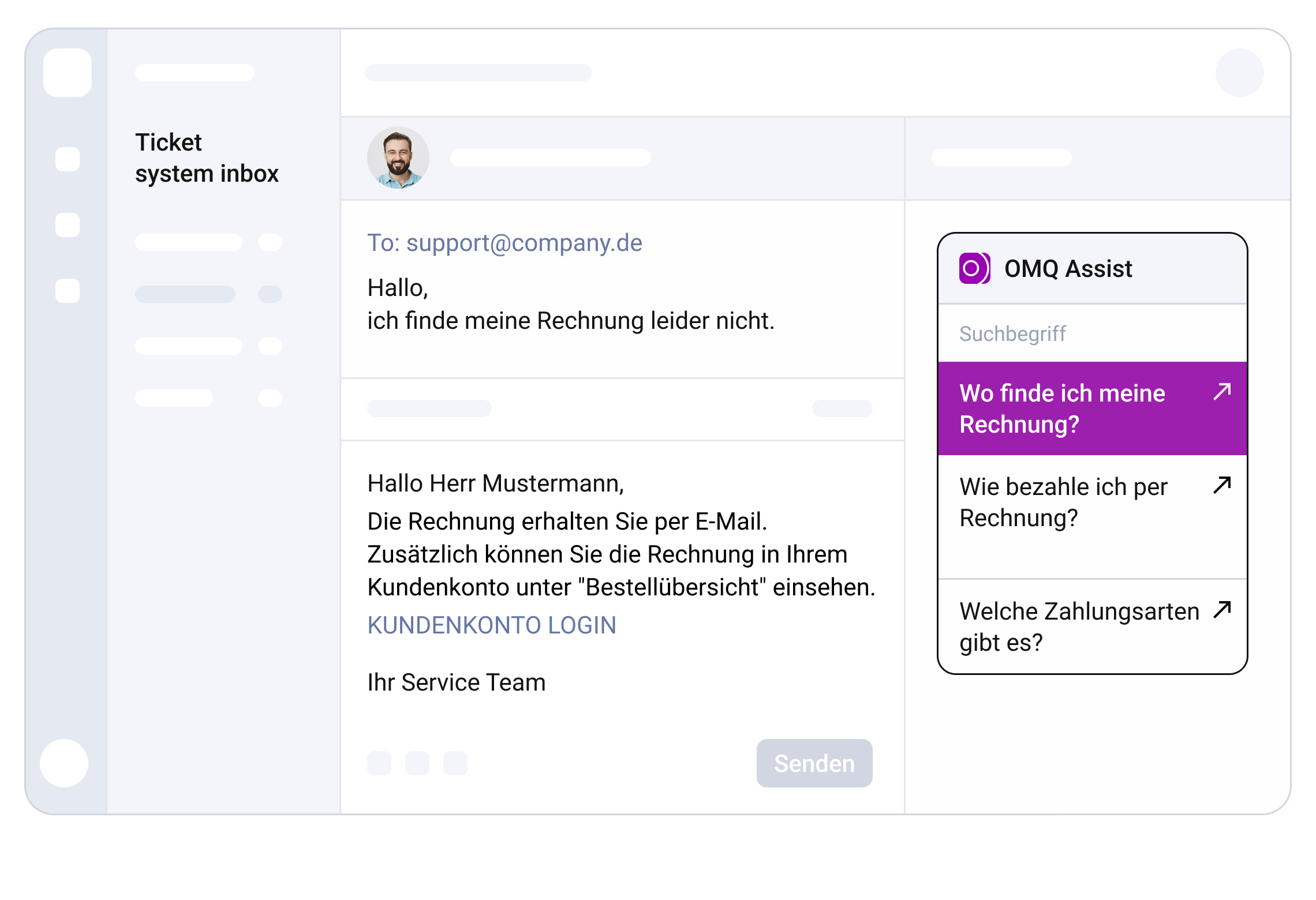Open arrow for 'Wo finde ich meine Rechnung?'
The image size is (1316, 900).
tap(1222, 392)
